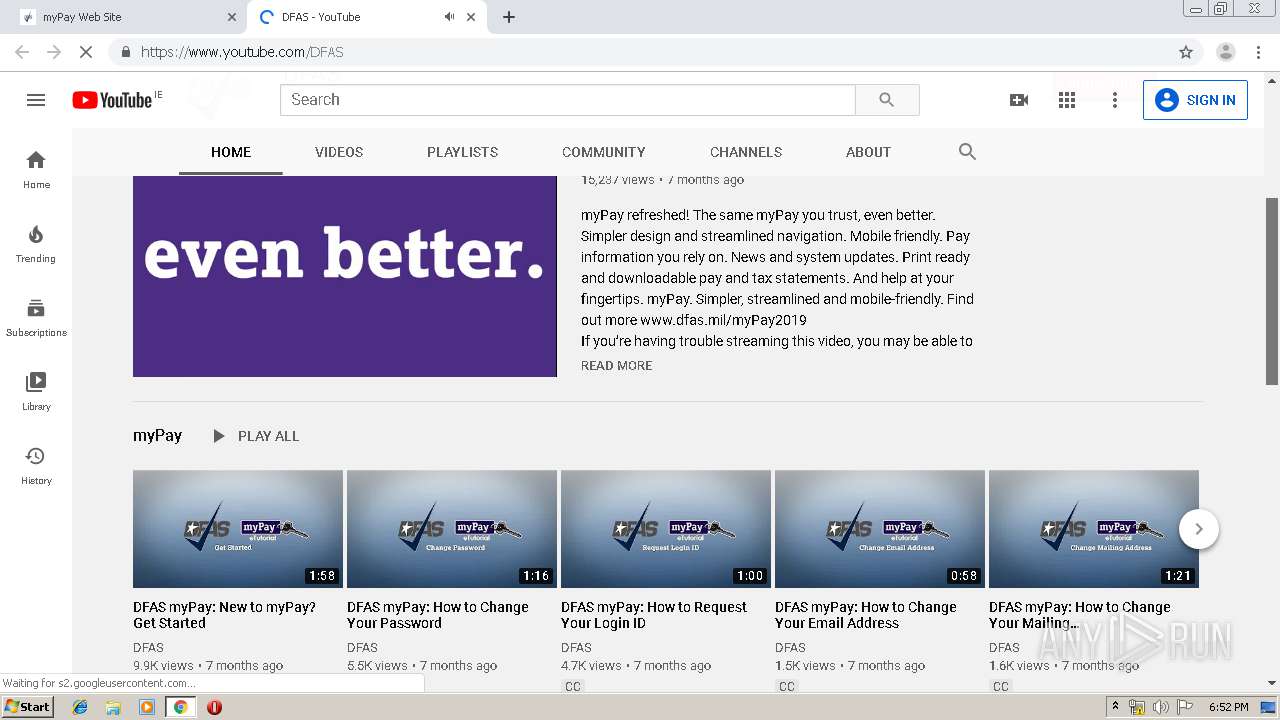The height and width of the screenshot is (720, 1280).
Task: Switch to Chrome in the taskbar
Action: point(180,707)
